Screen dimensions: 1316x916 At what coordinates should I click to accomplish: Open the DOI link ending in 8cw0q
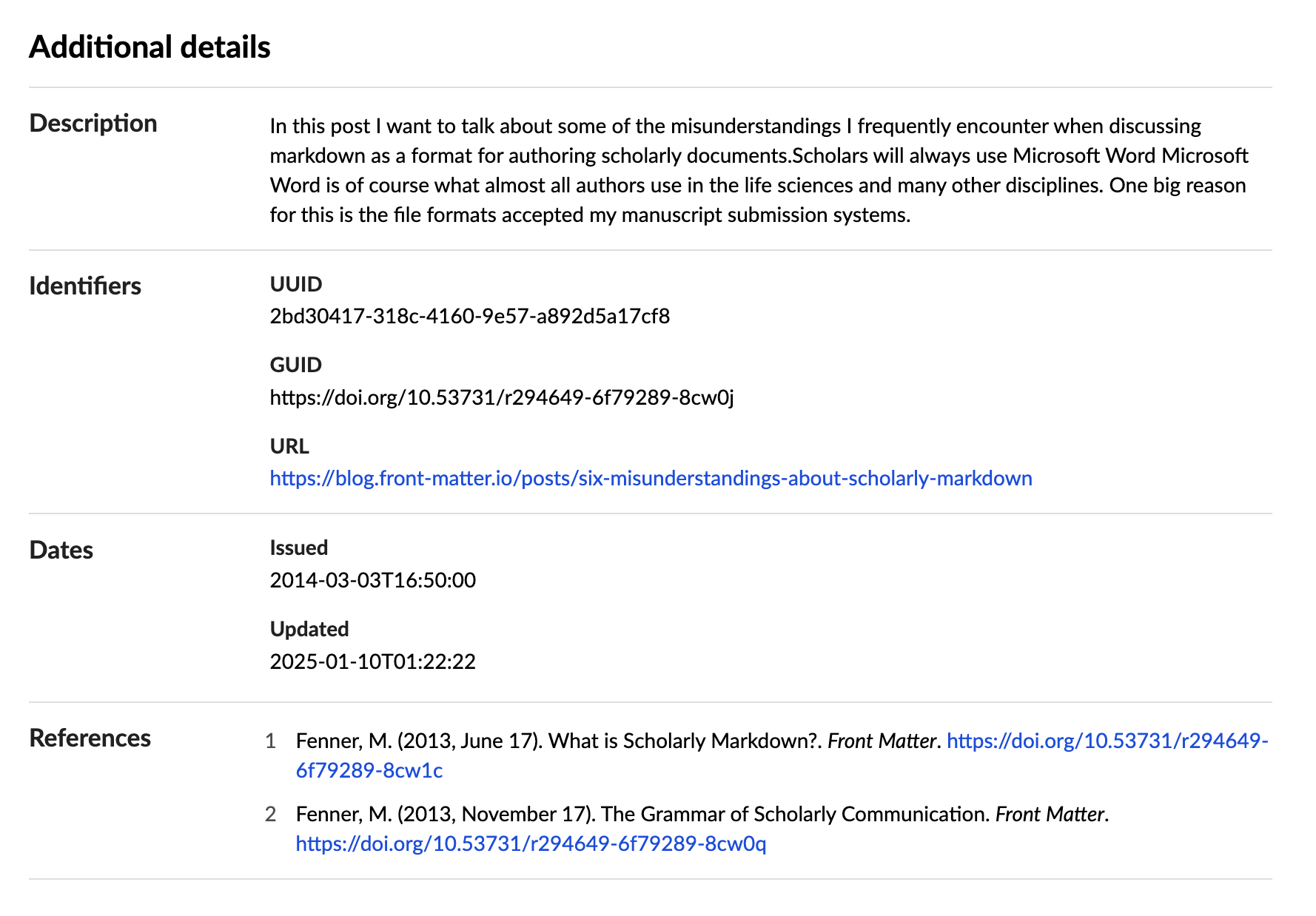pos(531,844)
